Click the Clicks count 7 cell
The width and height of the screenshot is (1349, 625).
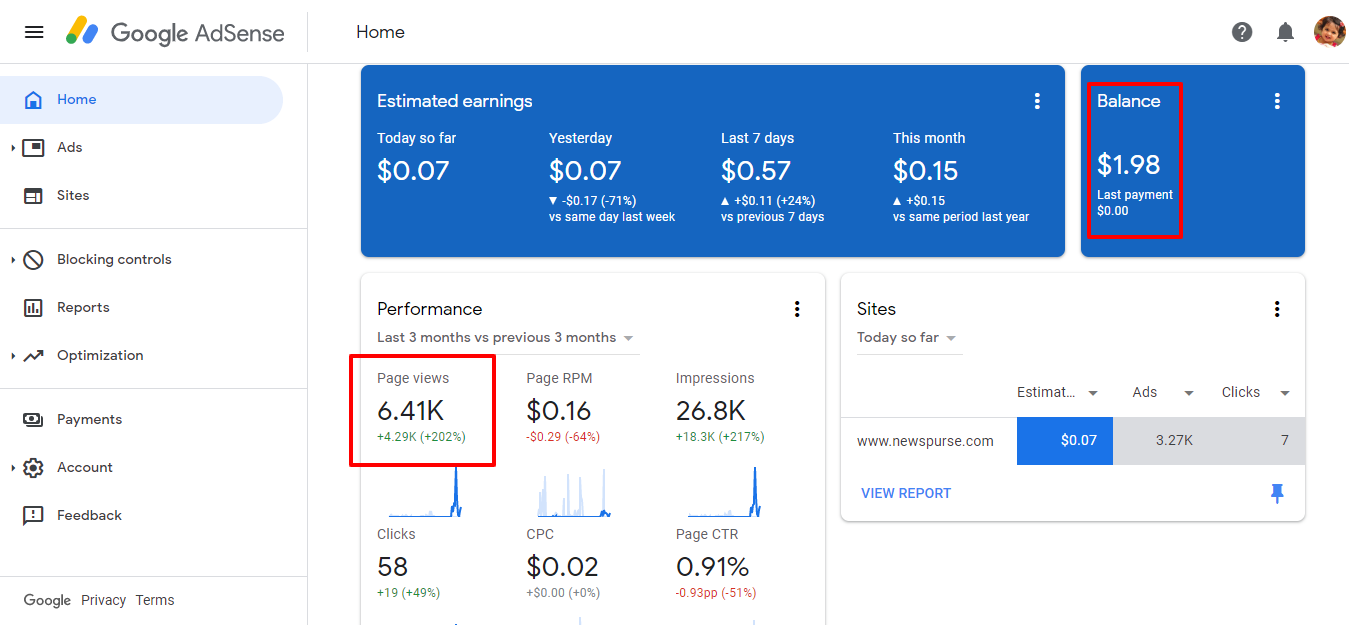pyautogui.click(x=1257, y=441)
